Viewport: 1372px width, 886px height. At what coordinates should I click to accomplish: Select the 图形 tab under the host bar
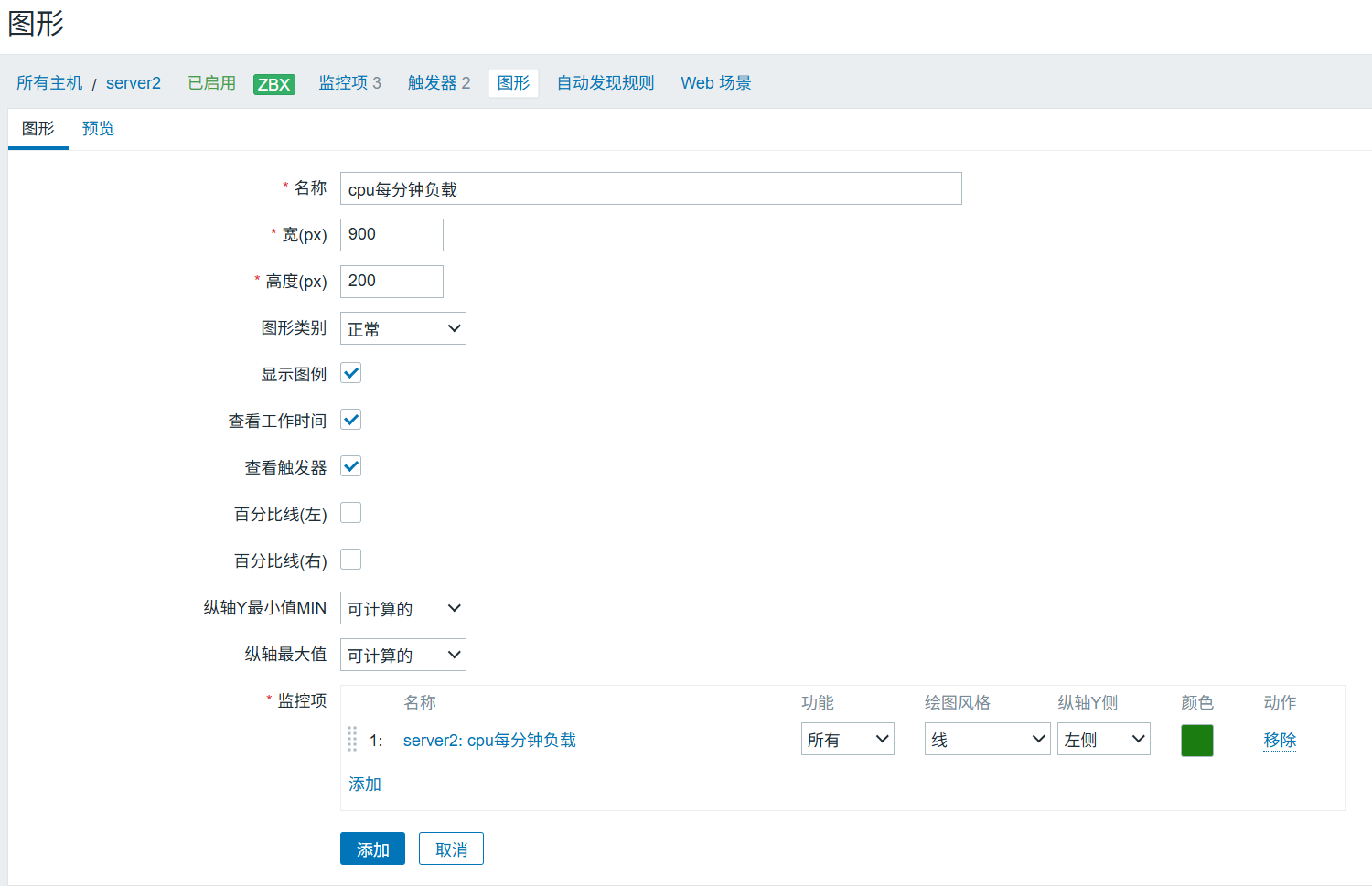38,129
